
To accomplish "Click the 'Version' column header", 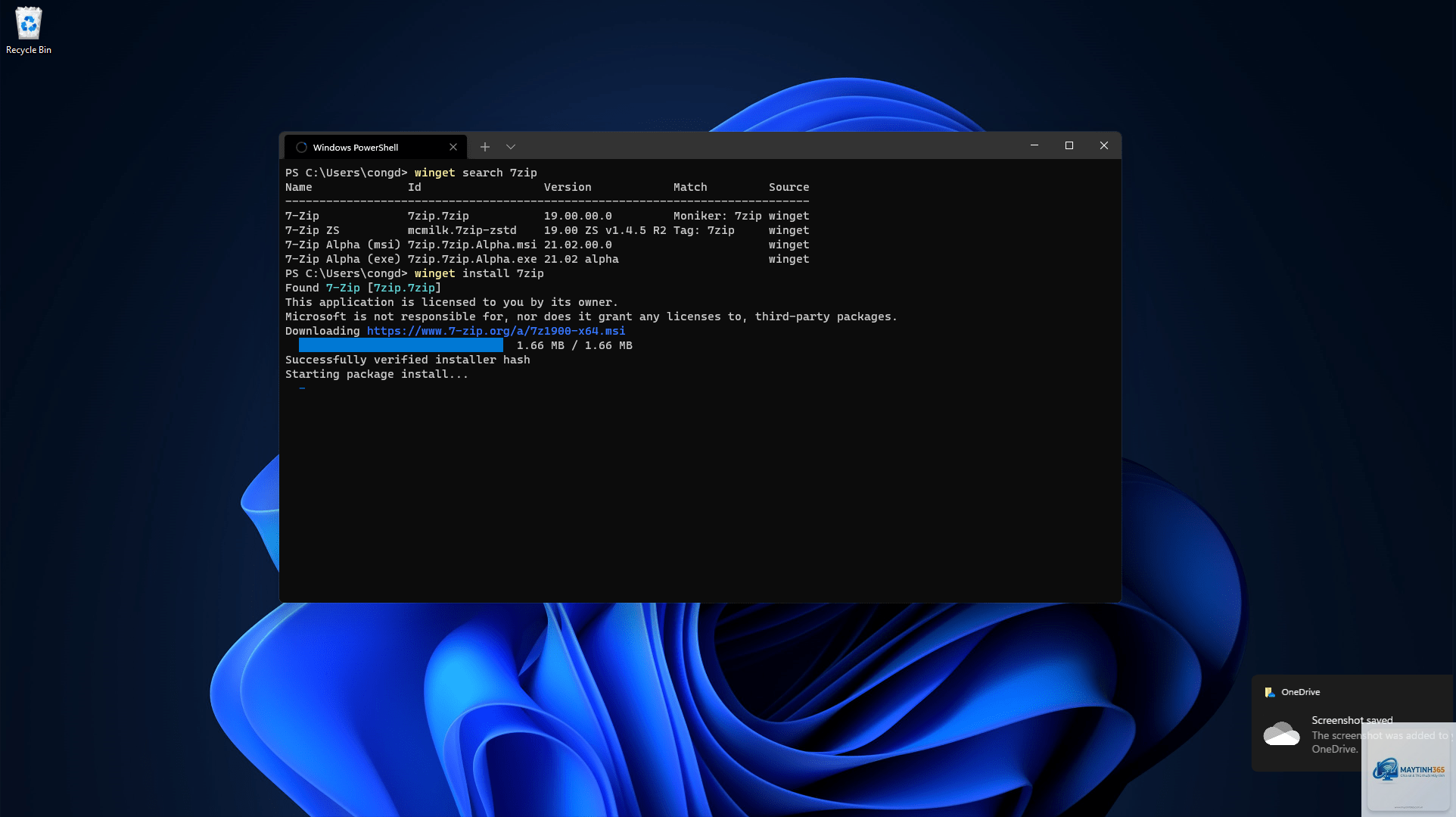I will click(568, 187).
